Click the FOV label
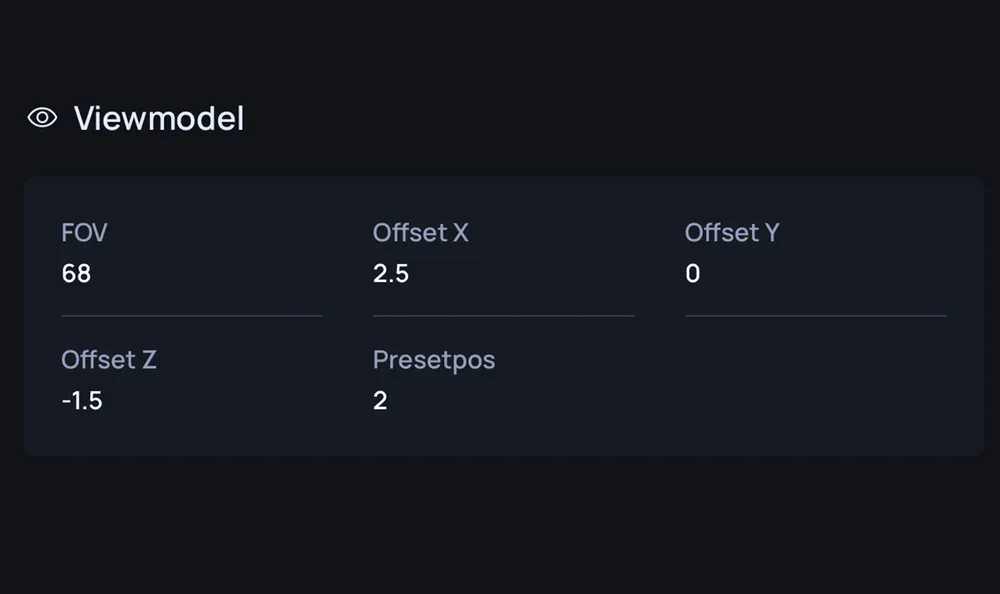Screen dimensions: 1000x594 [84, 233]
